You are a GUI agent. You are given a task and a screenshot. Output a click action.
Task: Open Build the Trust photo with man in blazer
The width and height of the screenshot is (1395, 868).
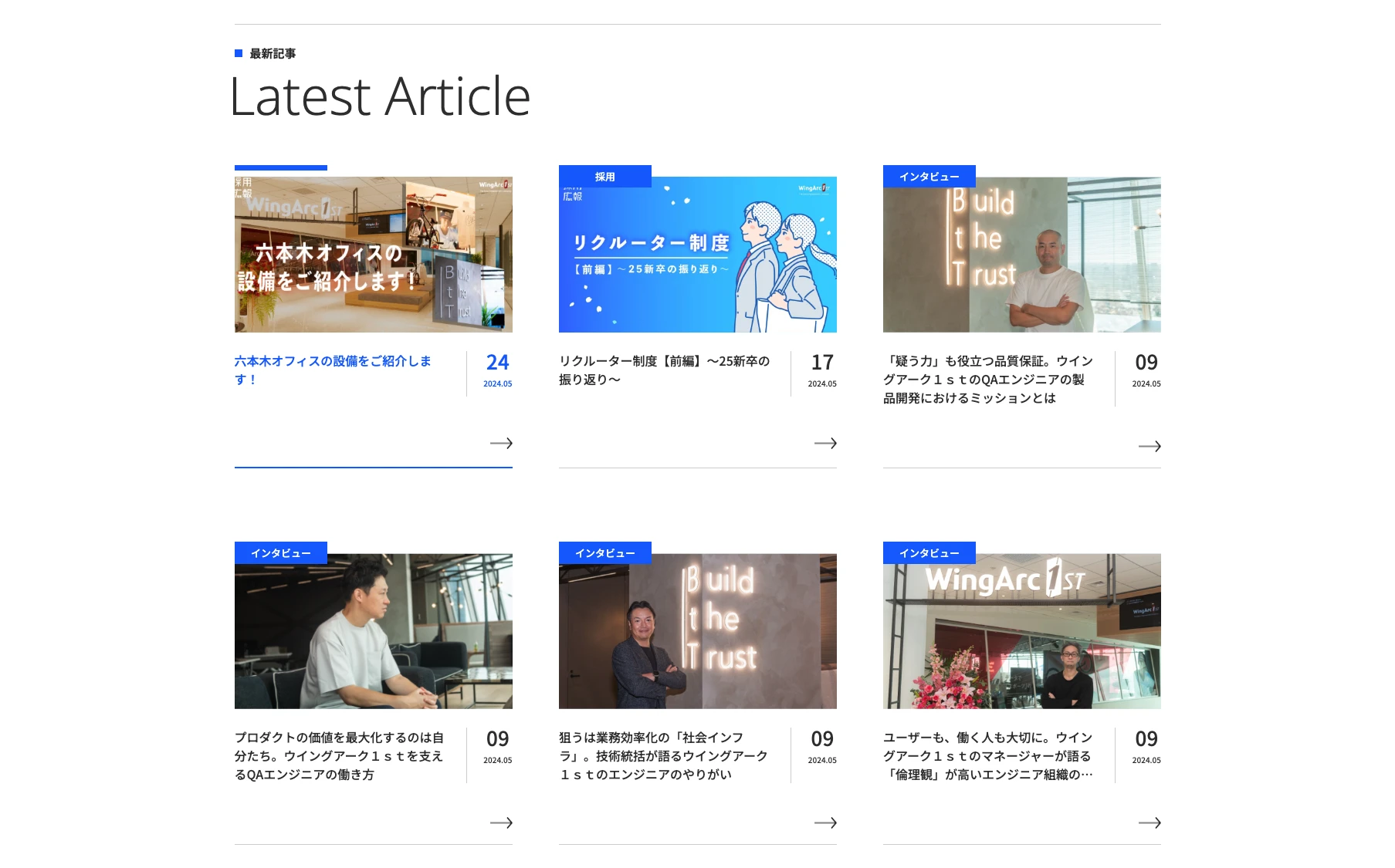click(697, 631)
